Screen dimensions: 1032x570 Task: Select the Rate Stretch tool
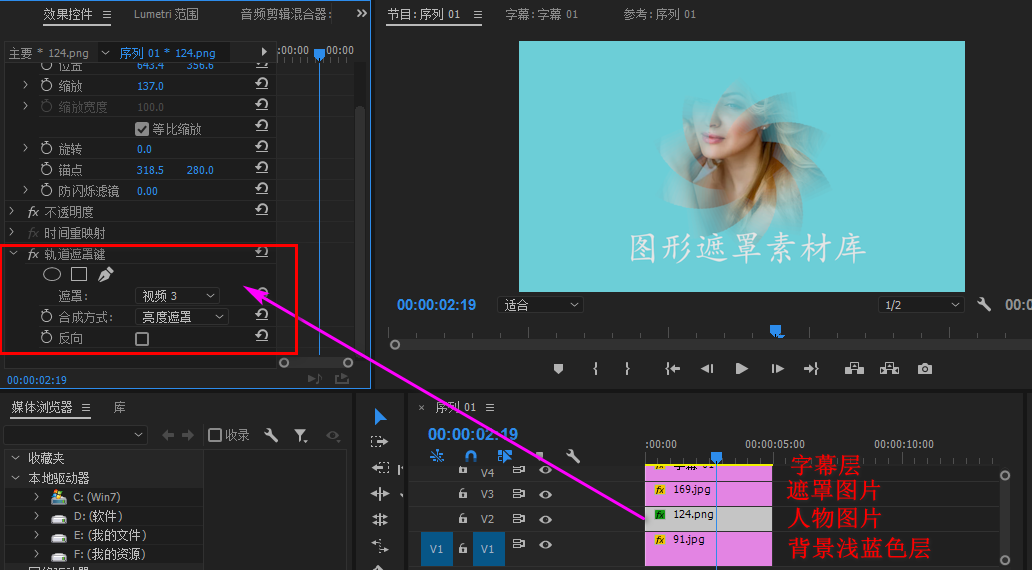pos(380,519)
